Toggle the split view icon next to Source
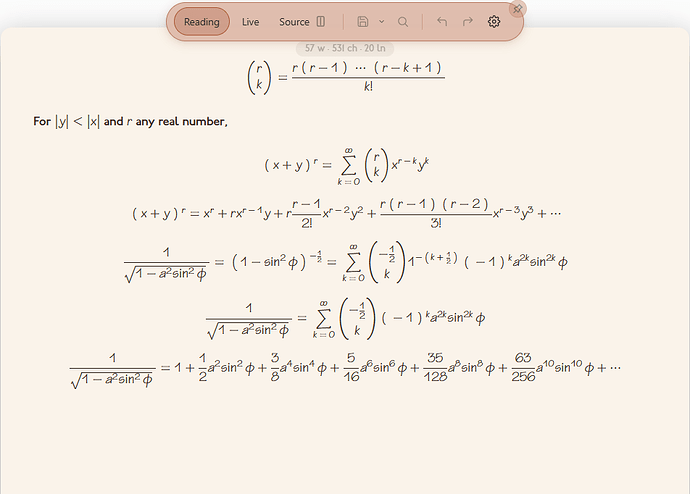Image resolution: width=690 pixels, height=494 pixels. (321, 22)
